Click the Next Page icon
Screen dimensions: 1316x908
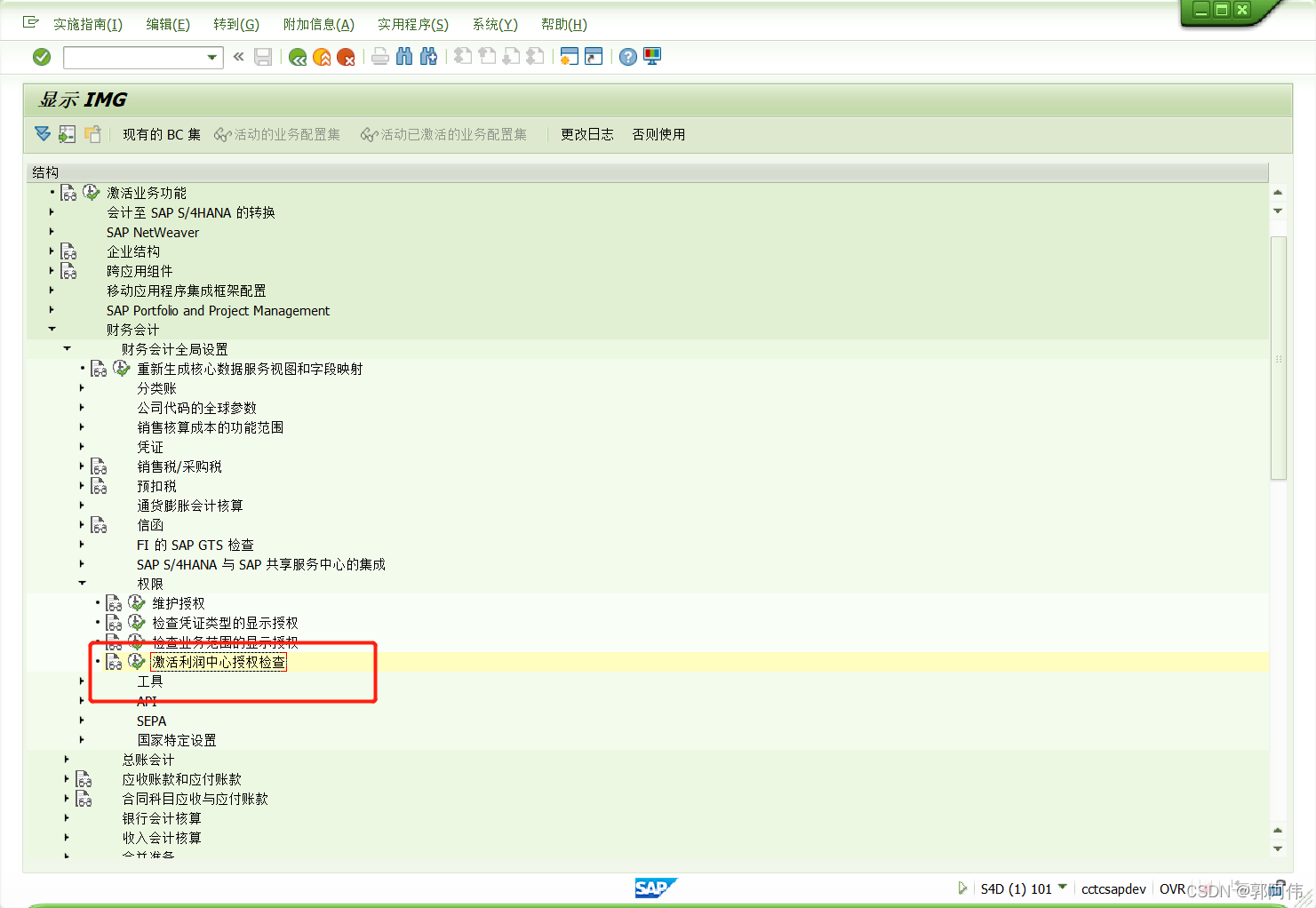(511, 57)
